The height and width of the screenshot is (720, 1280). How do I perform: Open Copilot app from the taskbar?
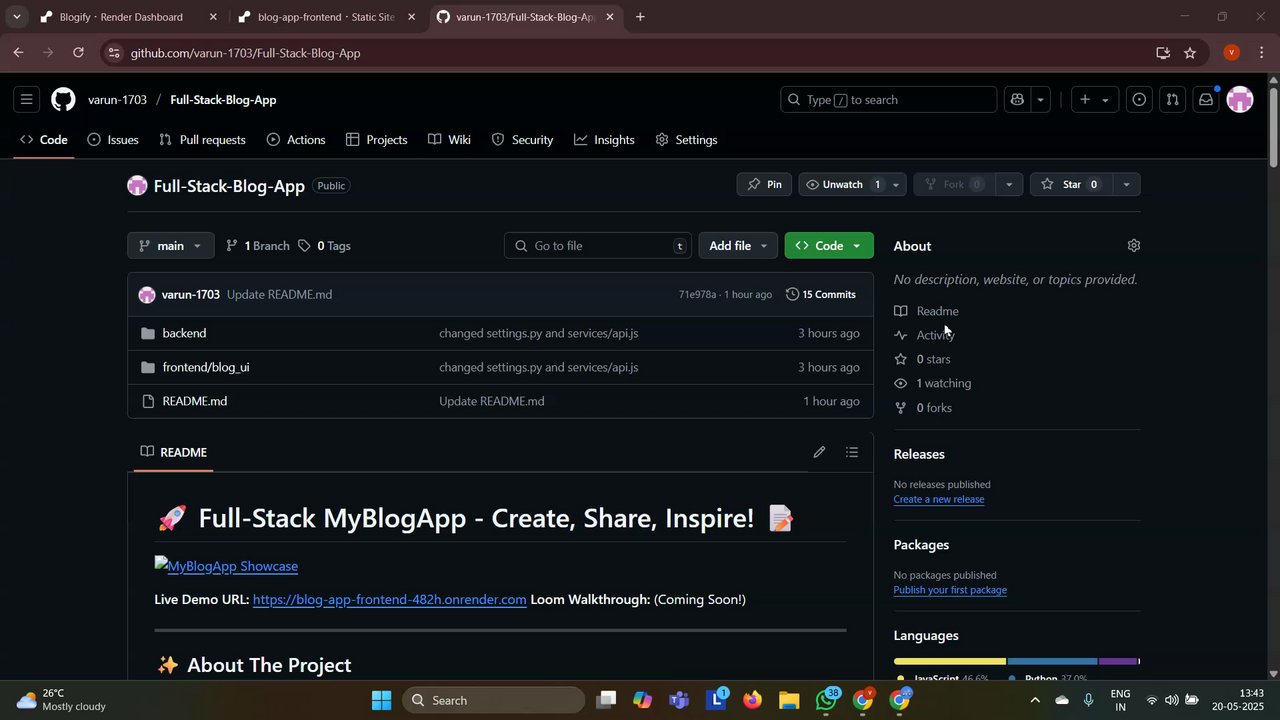tap(642, 700)
